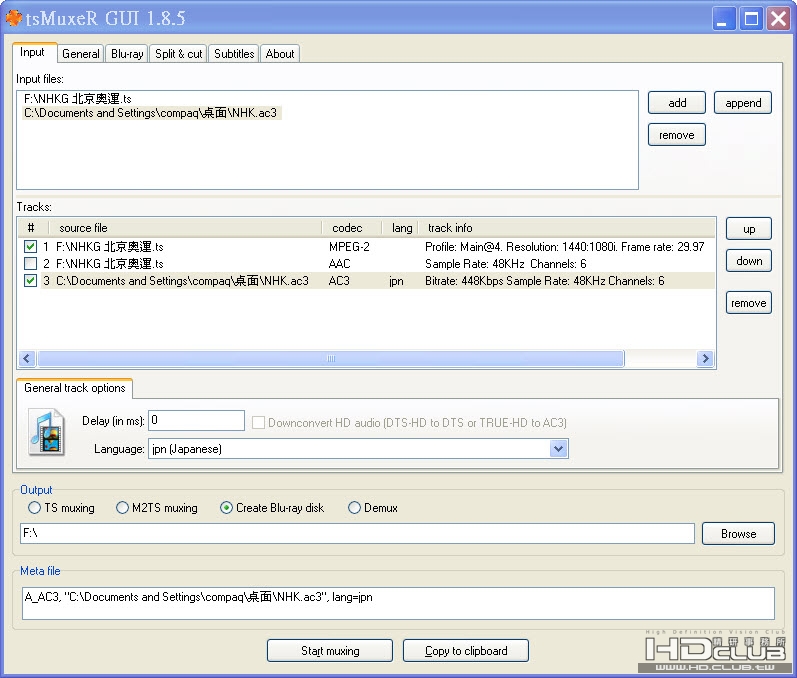797x678 pixels.
Task: Click the lang column header
Action: [400, 228]
